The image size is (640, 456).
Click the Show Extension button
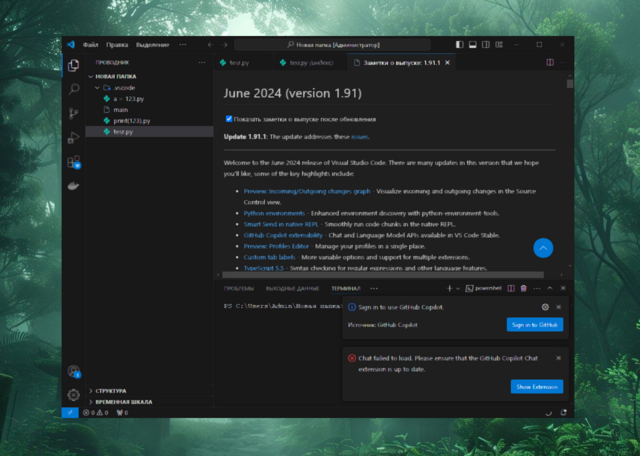tap(537, 387)
